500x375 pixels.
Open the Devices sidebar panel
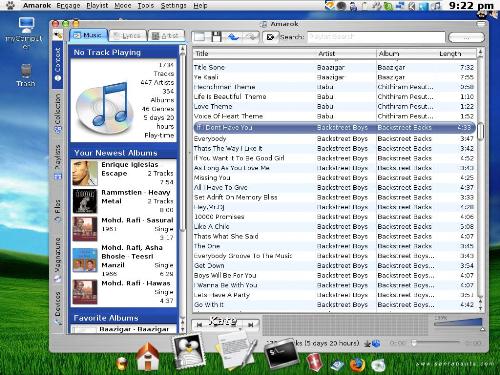(x=58, y=307)
